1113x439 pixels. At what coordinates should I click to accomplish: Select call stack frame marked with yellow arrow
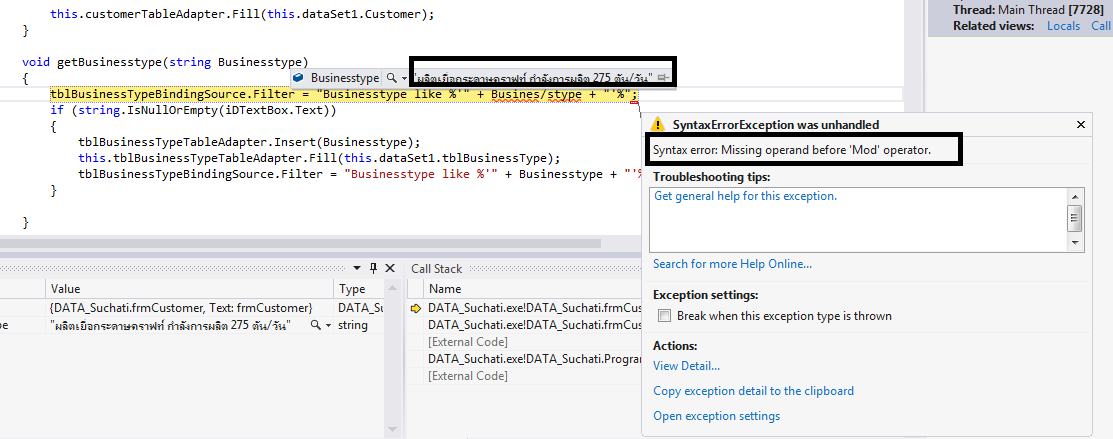(x=534, y=308)
